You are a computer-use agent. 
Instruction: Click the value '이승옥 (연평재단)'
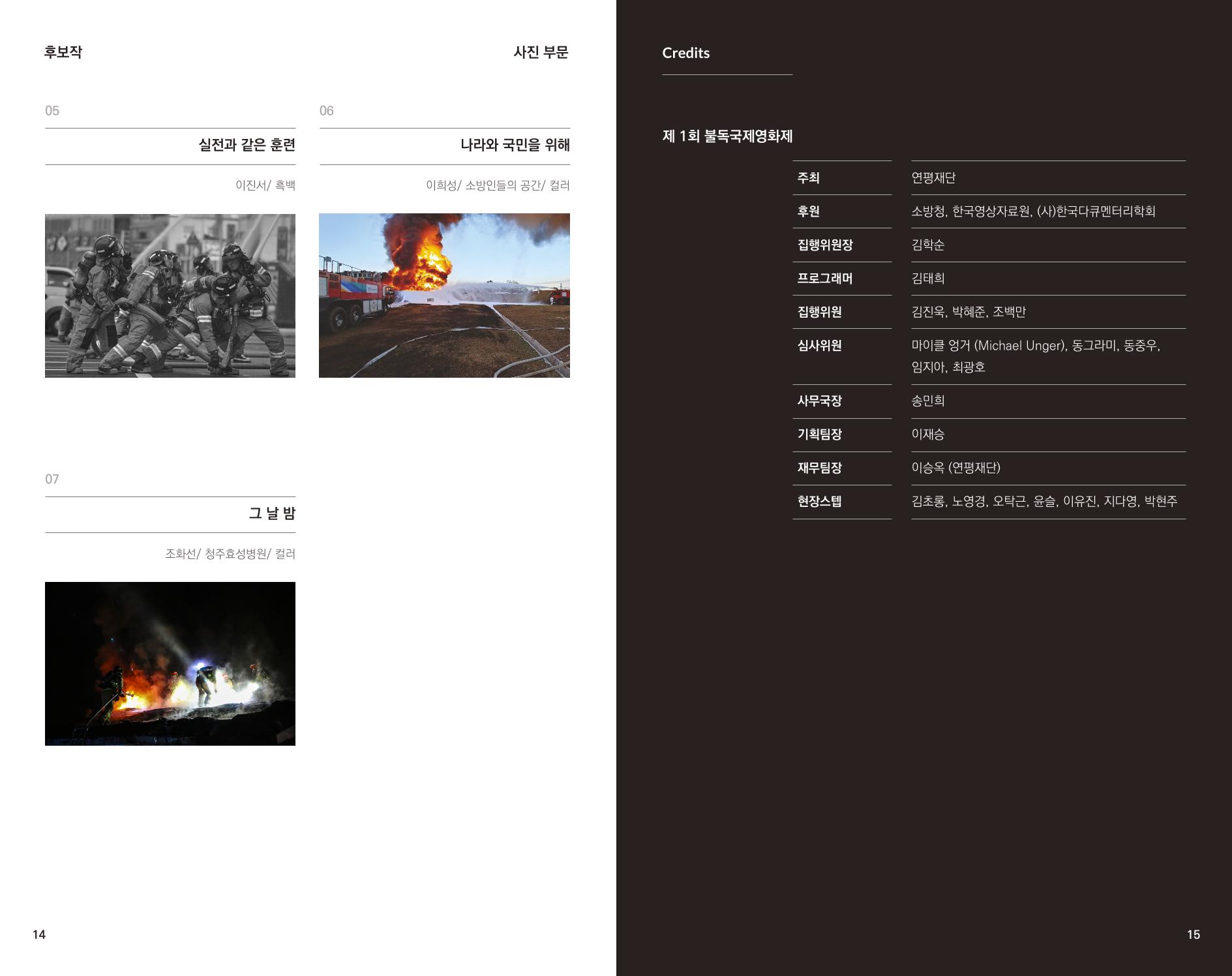point(955,468)
